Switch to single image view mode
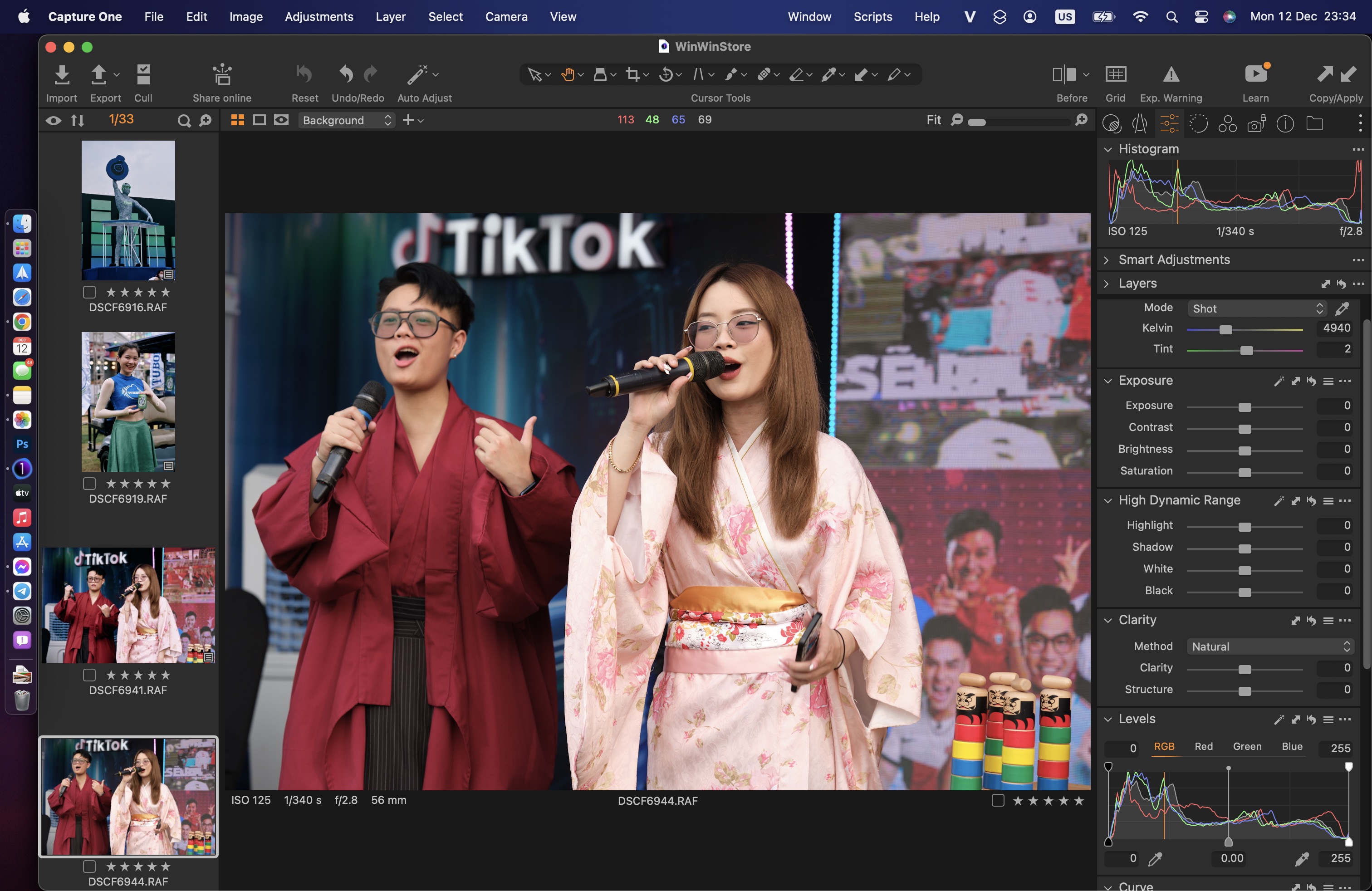This screenshot has width=1372, height=891. 260,120
